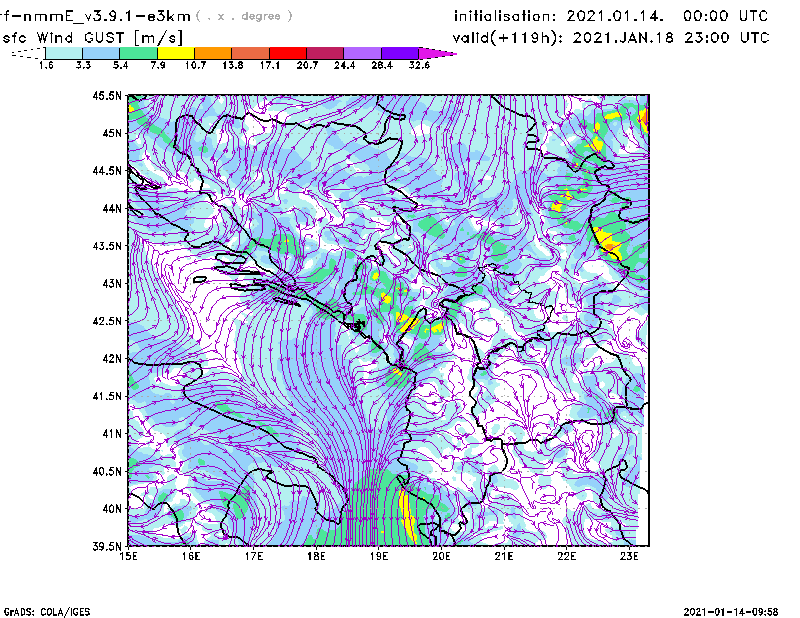The width and height of the screenshot is (800, 618).
Task: Click the legend value 13.8
Action: point(233,65)
